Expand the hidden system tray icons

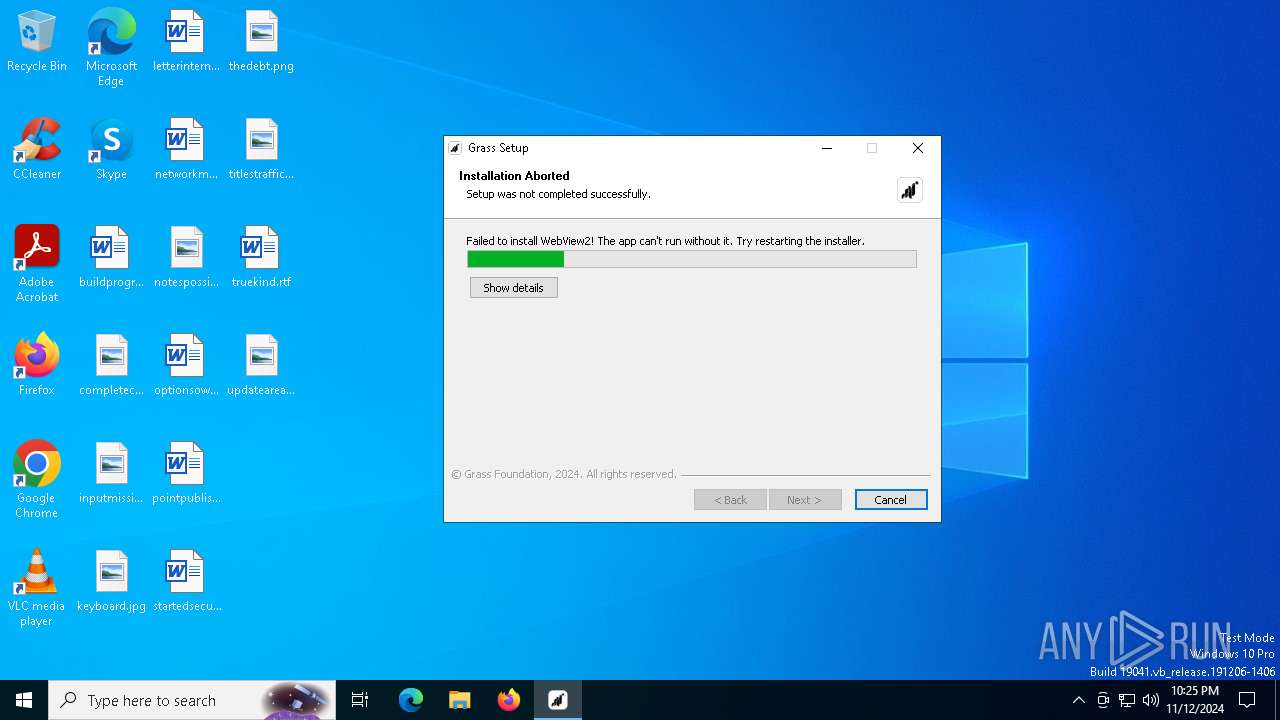[1078, 700]
